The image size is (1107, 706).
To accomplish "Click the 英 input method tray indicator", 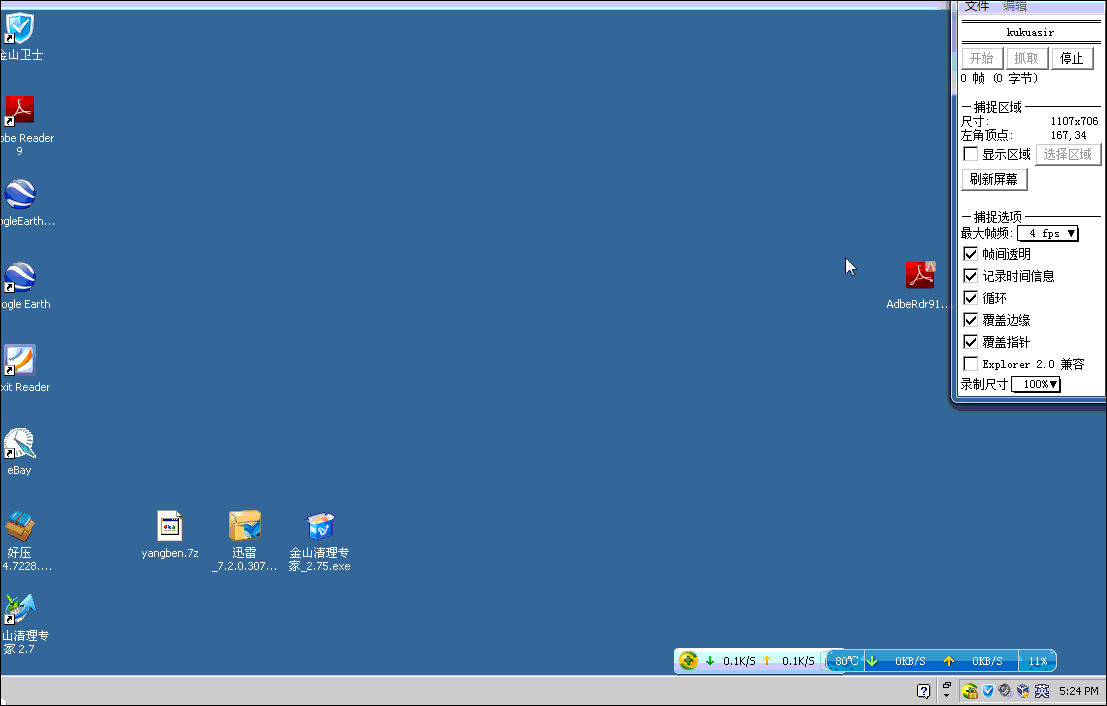I will point(1041,691).
